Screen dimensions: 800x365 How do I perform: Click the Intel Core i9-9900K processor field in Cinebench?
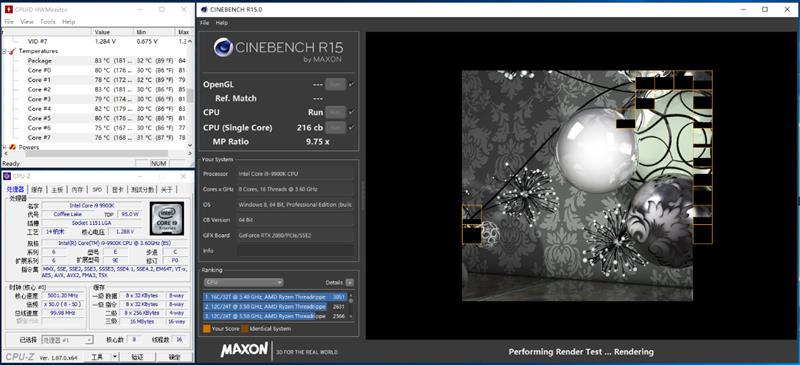coord(295,174)
